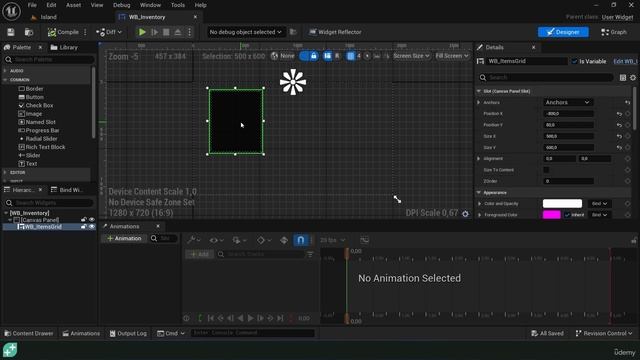Open the Bind Widgets tab

point(67,190)
